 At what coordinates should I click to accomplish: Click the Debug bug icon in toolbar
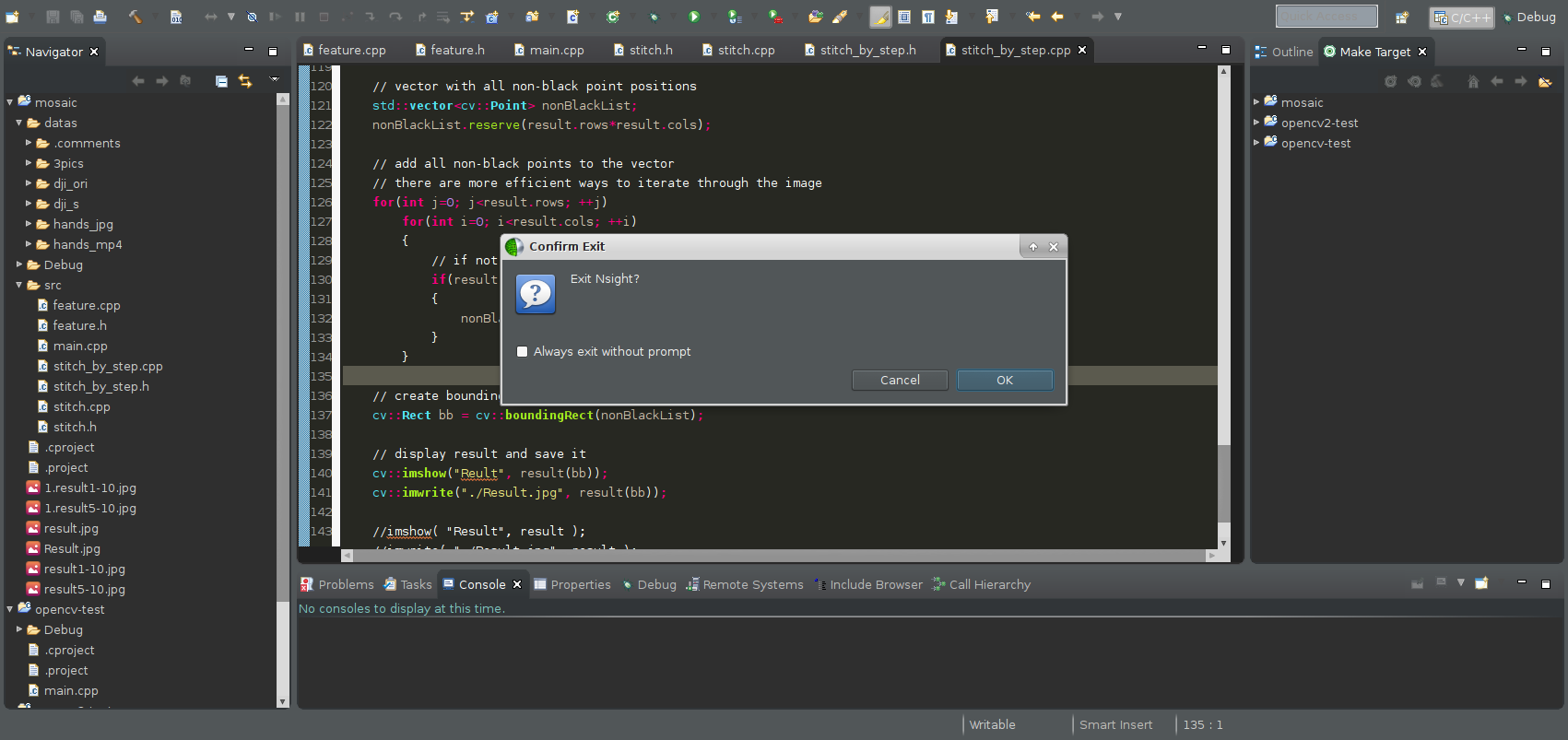point(654,17)
